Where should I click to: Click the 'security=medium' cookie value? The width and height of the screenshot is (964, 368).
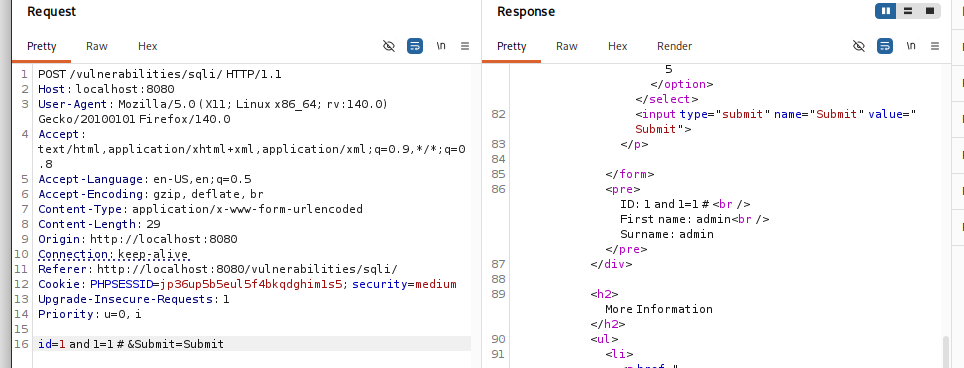tap(405, 284)
